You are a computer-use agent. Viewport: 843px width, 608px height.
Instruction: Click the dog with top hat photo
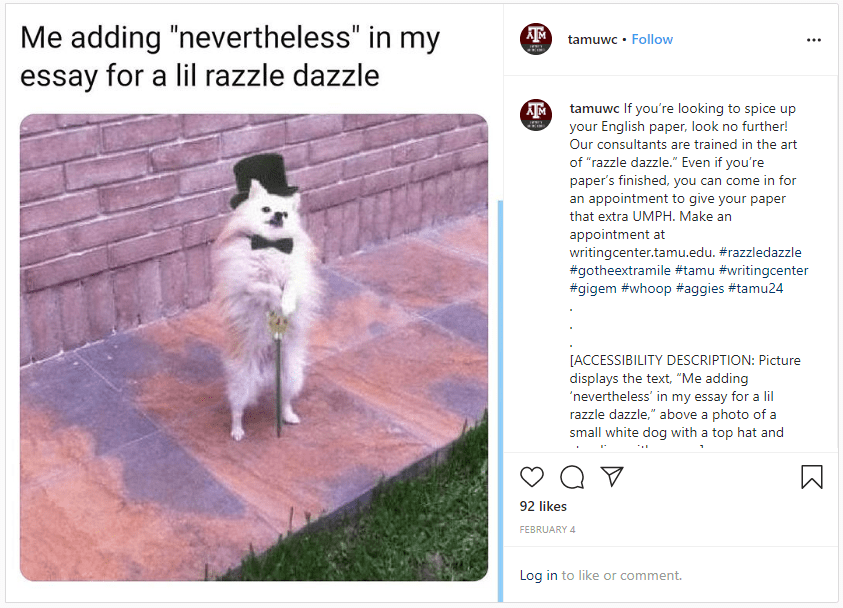[x=254, y=347]
